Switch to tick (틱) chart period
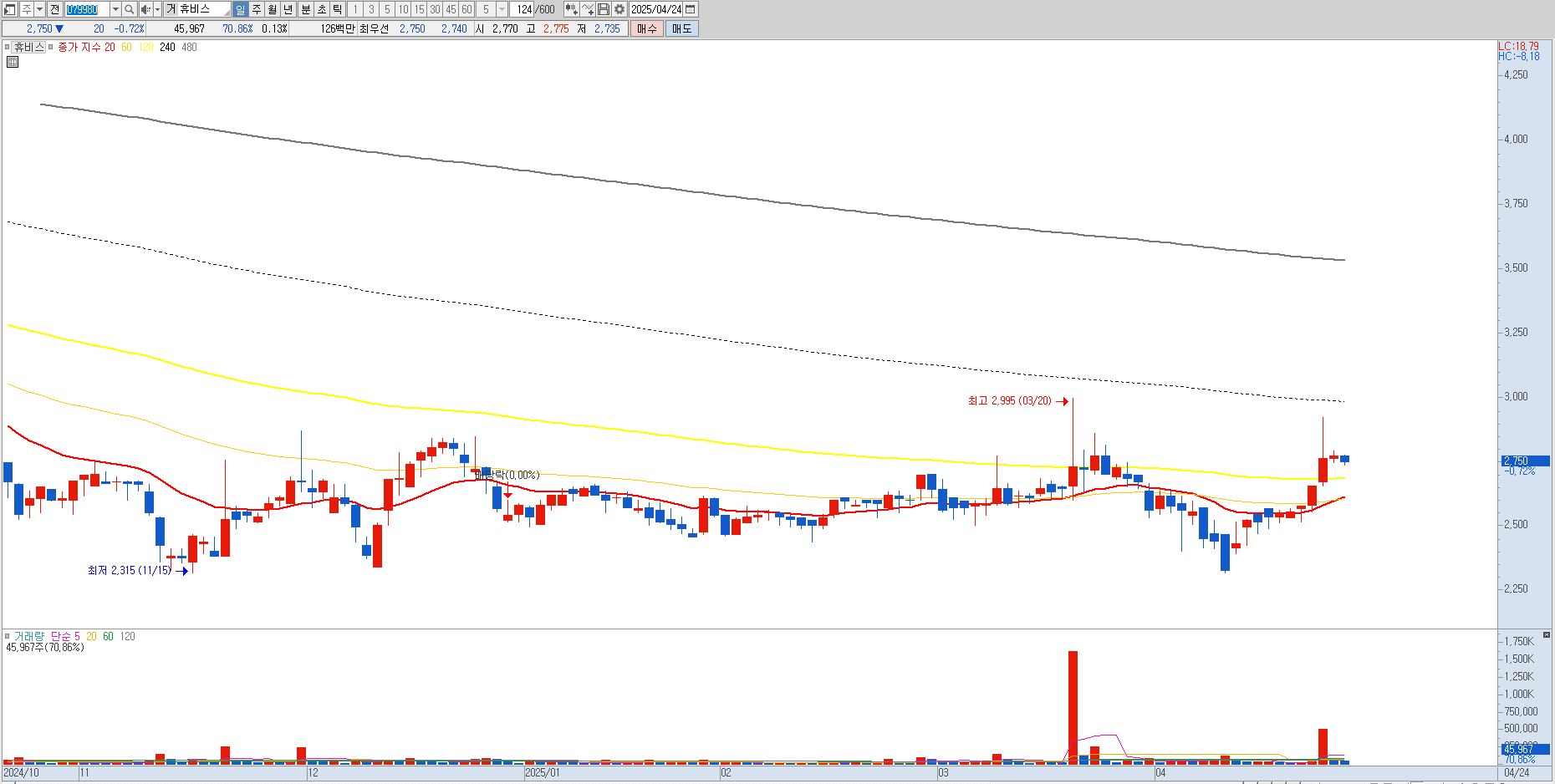This screenshot has width=1555, height=784. 337,9
